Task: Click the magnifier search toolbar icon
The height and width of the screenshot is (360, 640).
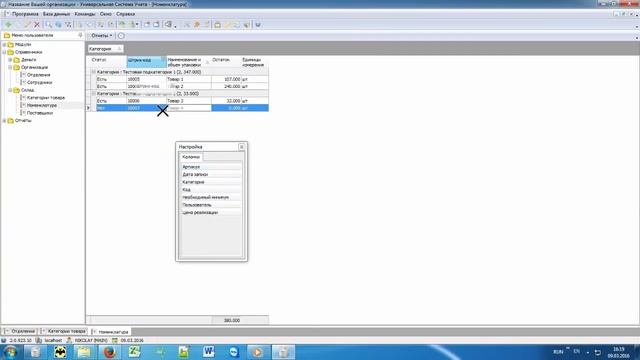Action: (x=49, y=24)
